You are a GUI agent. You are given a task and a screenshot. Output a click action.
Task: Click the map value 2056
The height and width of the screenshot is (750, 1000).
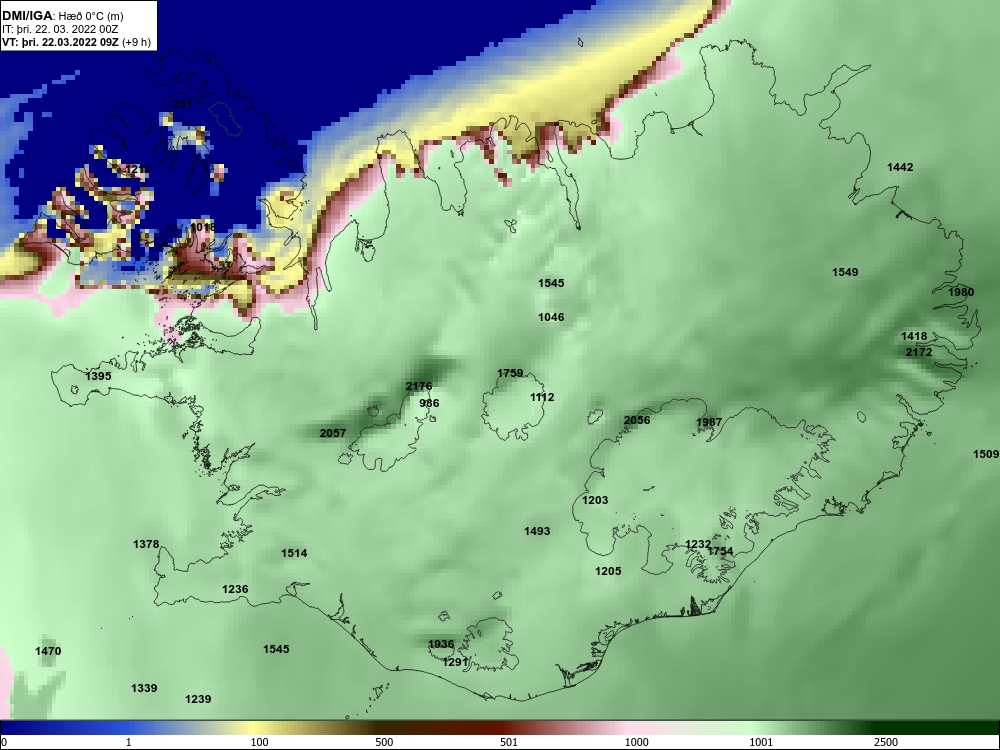tap(637, 420)
